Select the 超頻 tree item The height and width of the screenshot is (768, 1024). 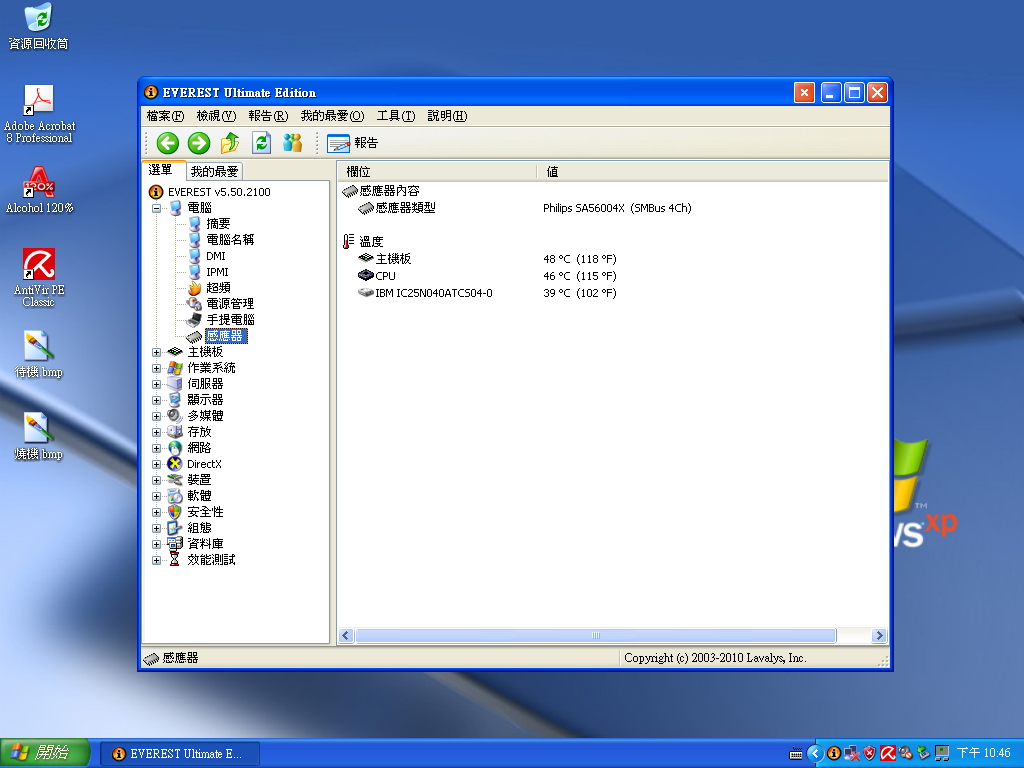coord(218,288)
